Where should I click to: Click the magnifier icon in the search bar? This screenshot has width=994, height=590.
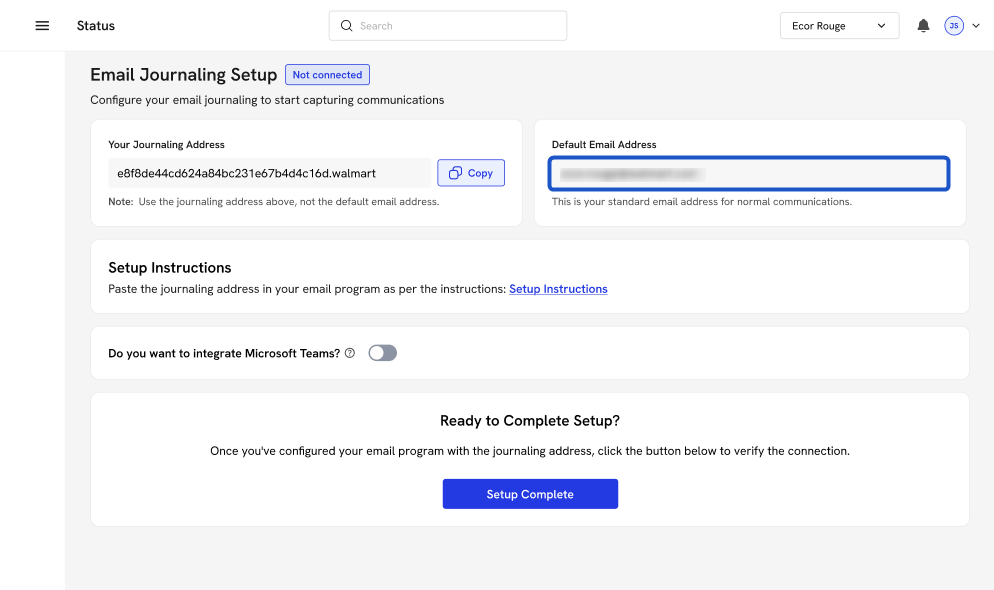(347, 26)
